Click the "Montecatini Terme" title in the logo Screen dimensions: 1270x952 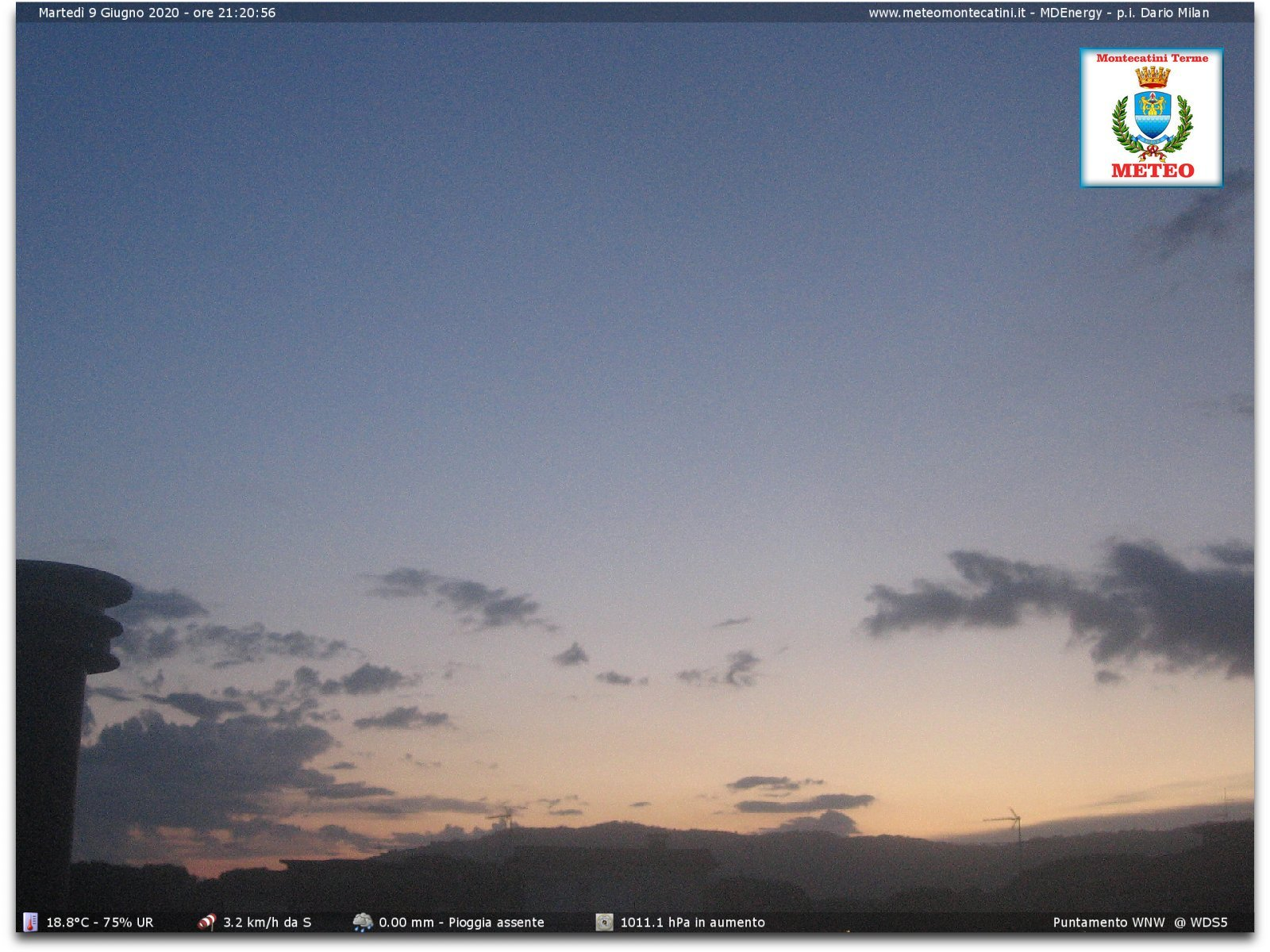coord(1152,58)
